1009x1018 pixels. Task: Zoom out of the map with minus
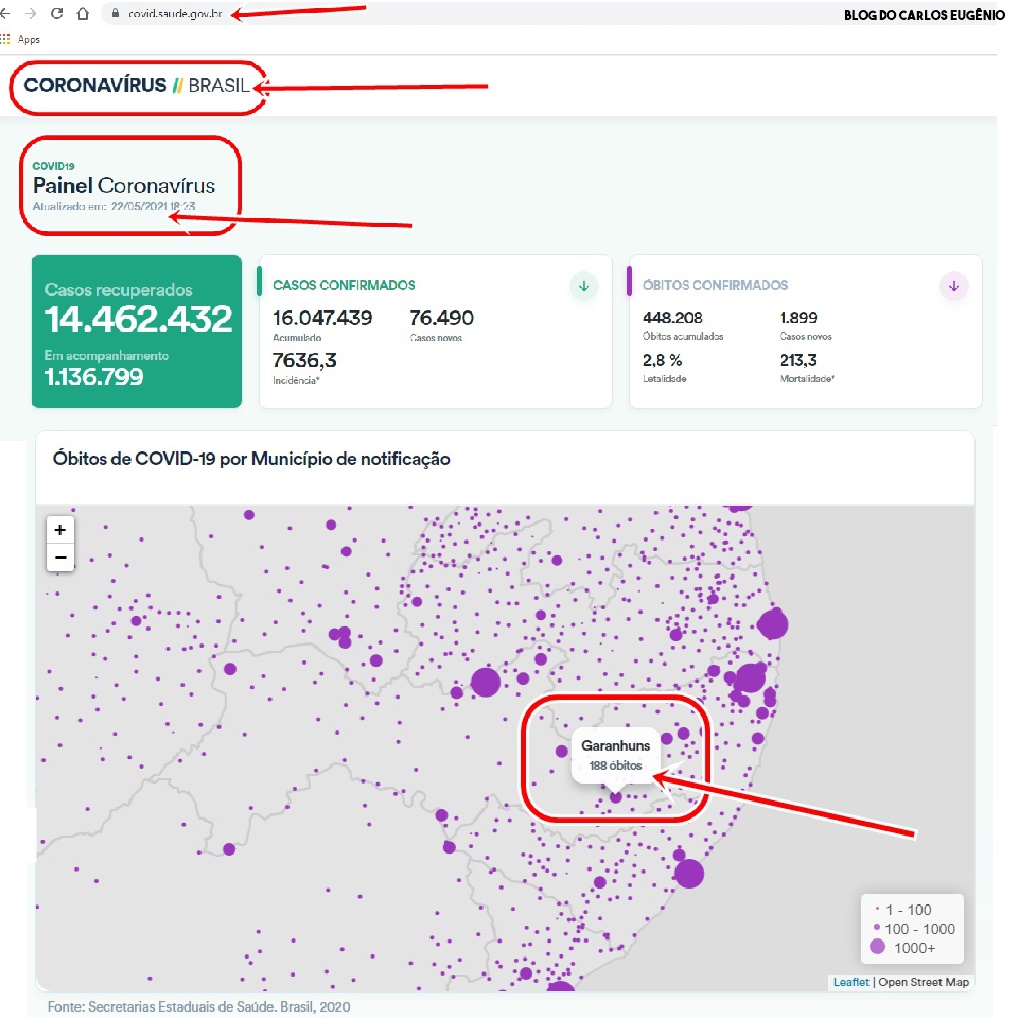60,558
